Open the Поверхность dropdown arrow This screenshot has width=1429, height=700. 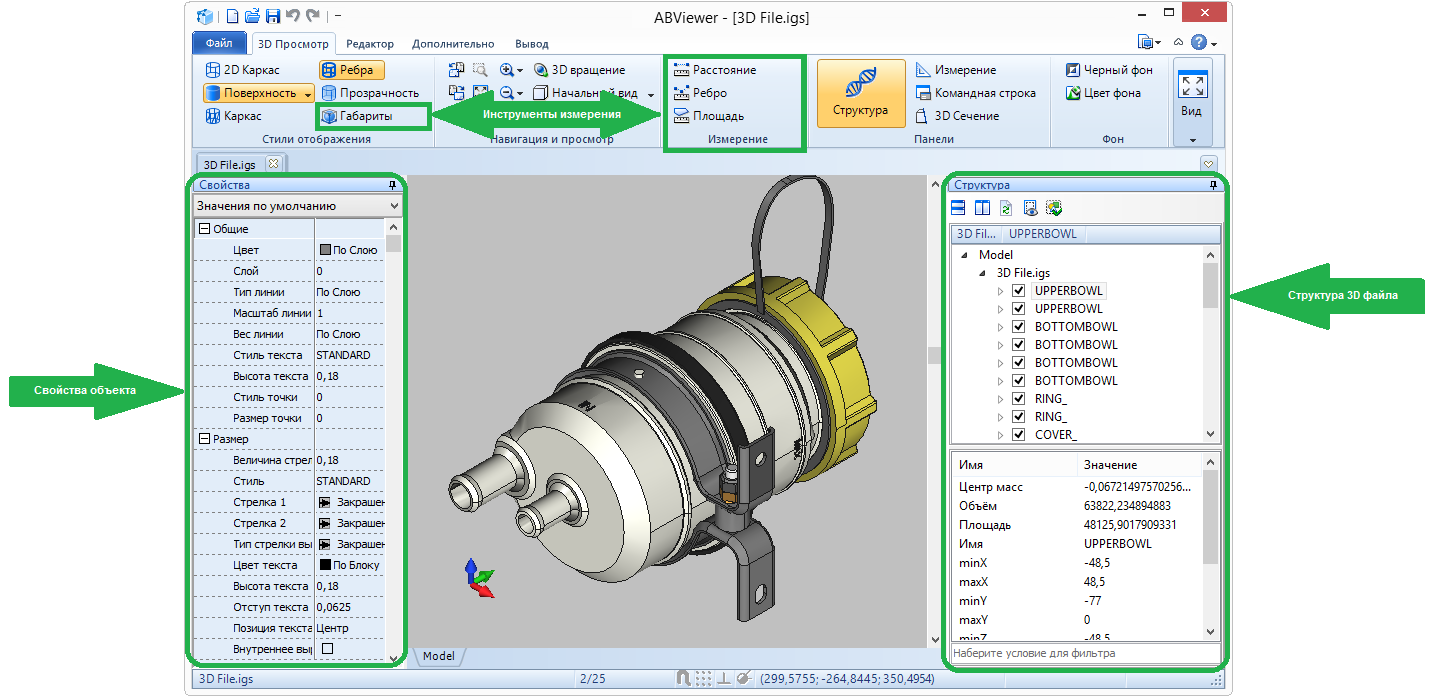(x=308, y=94)
